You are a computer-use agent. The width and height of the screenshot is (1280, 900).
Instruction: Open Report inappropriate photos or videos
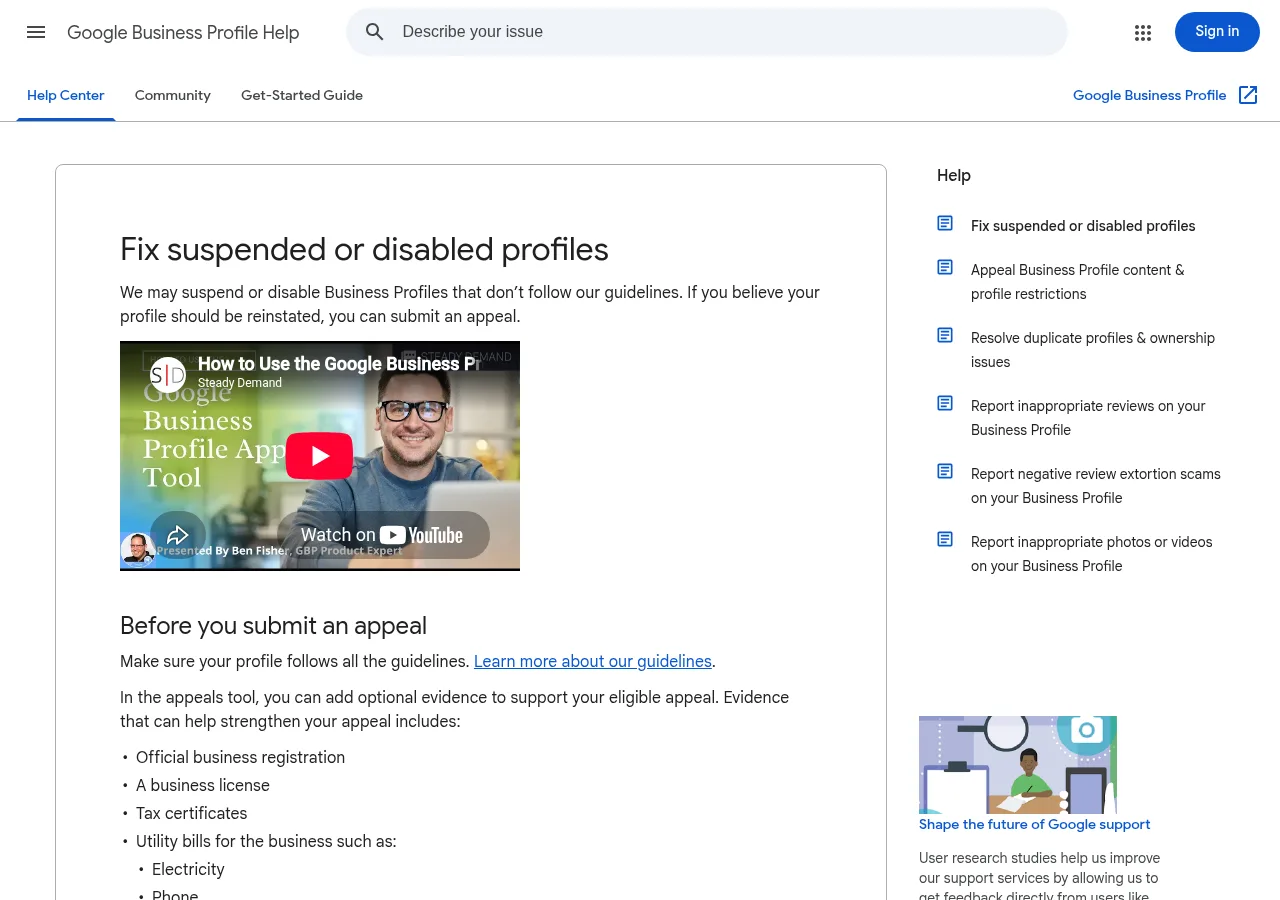1092,554
